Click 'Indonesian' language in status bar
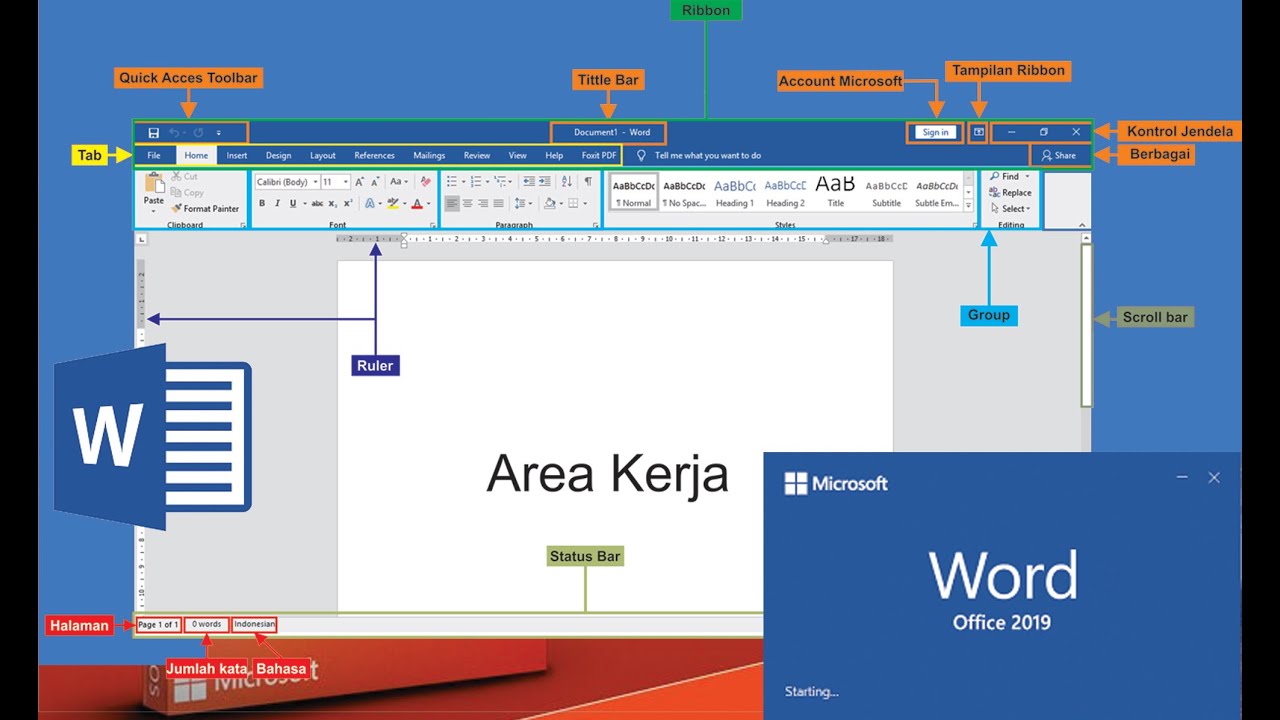Screen dimensions: 1280x720 pyautogui.click(x=254, y=625)
